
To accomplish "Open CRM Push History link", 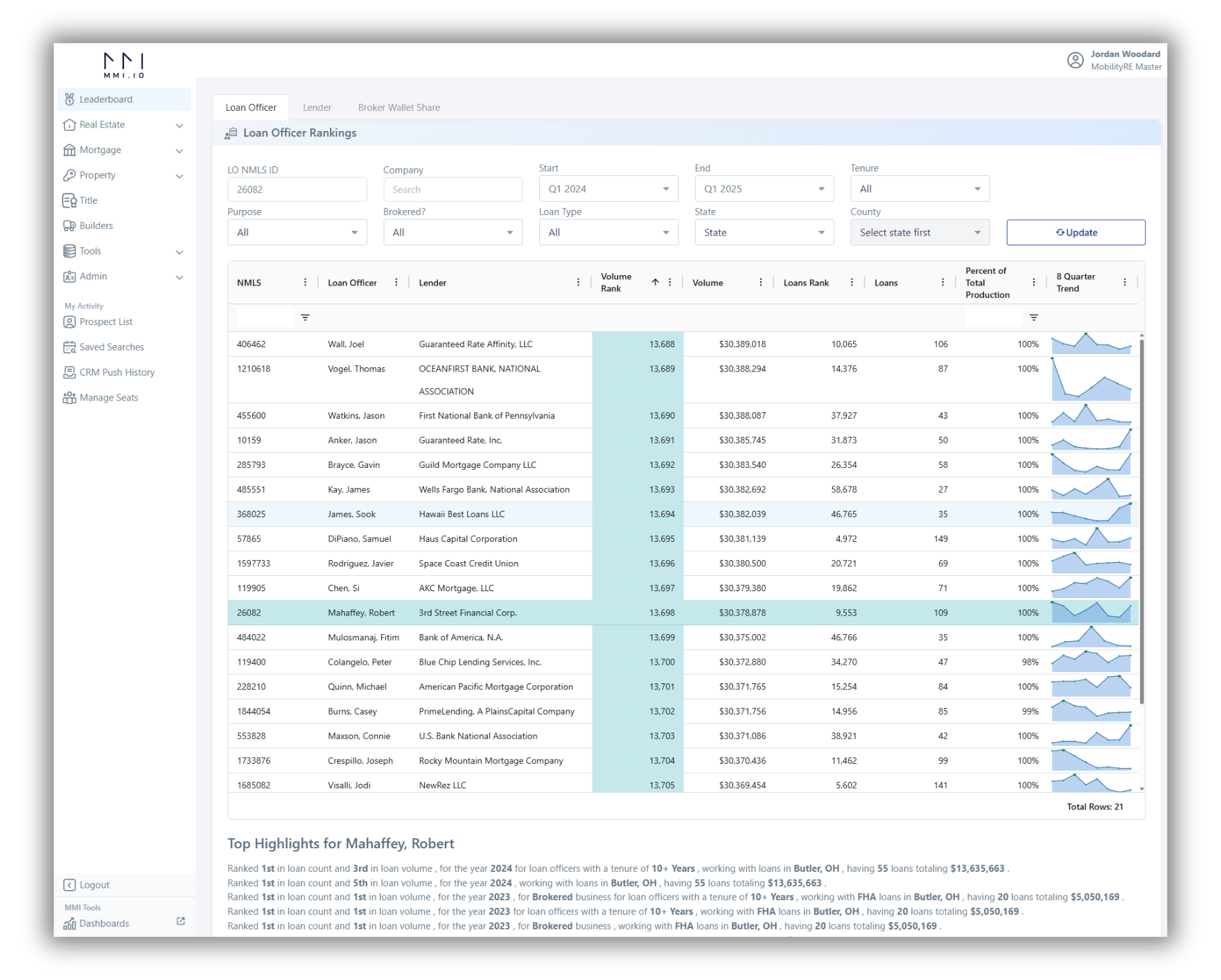I will (117, 372).
